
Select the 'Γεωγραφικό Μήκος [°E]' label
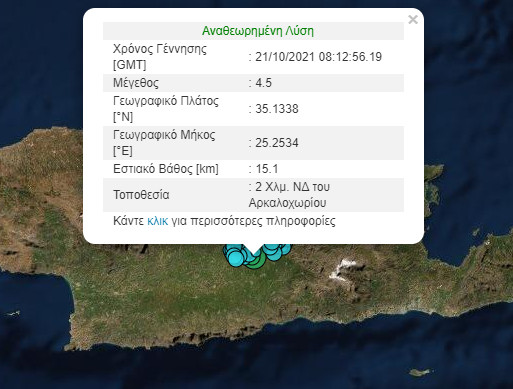[164, 143]
